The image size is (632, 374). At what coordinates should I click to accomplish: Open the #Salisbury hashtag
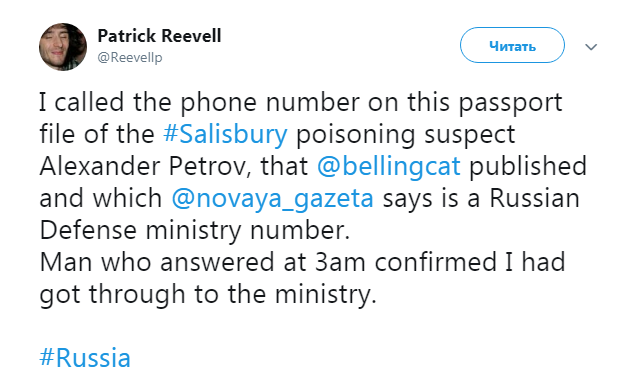click(225, 134)
